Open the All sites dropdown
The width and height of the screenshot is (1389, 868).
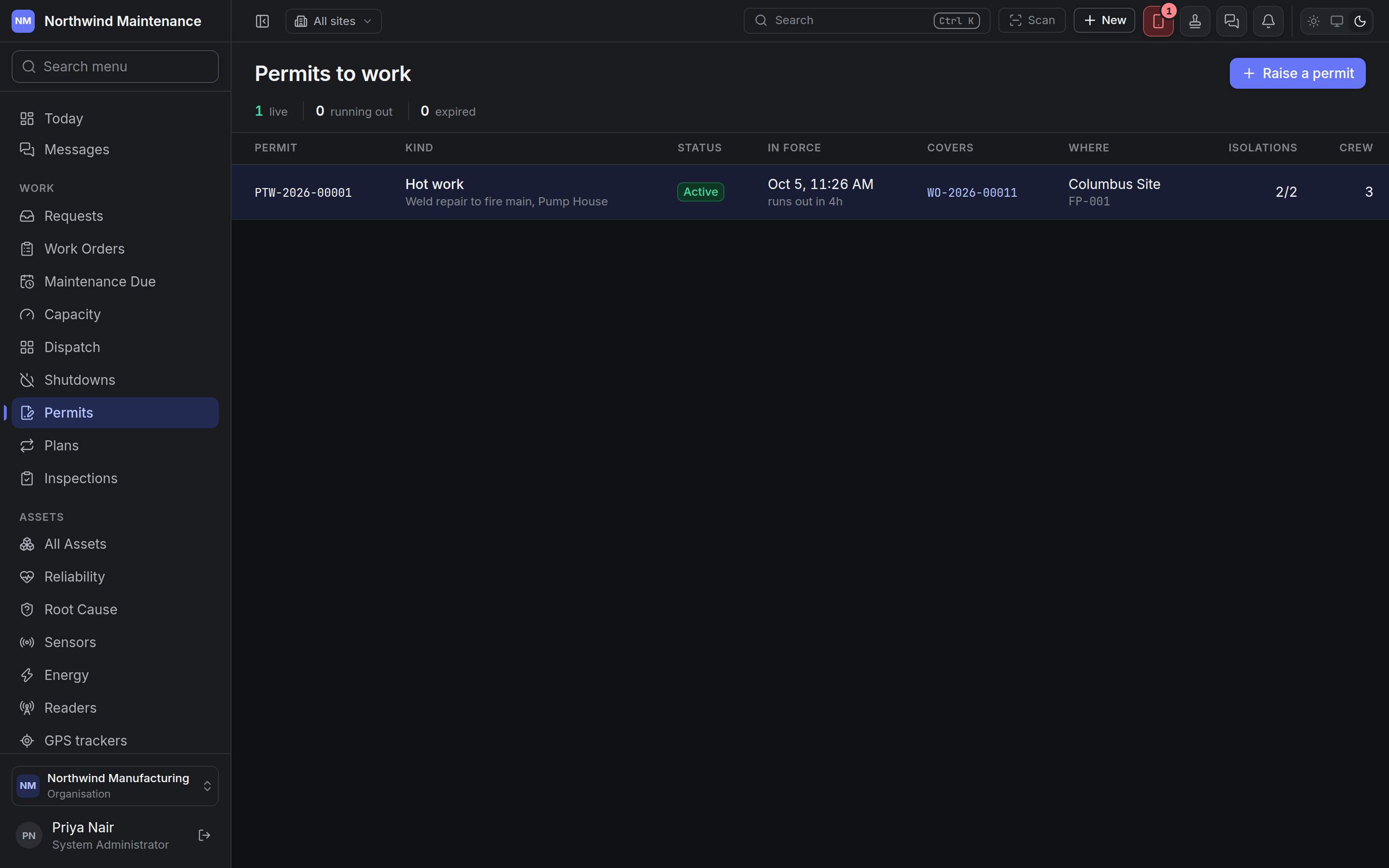(333, 21)
